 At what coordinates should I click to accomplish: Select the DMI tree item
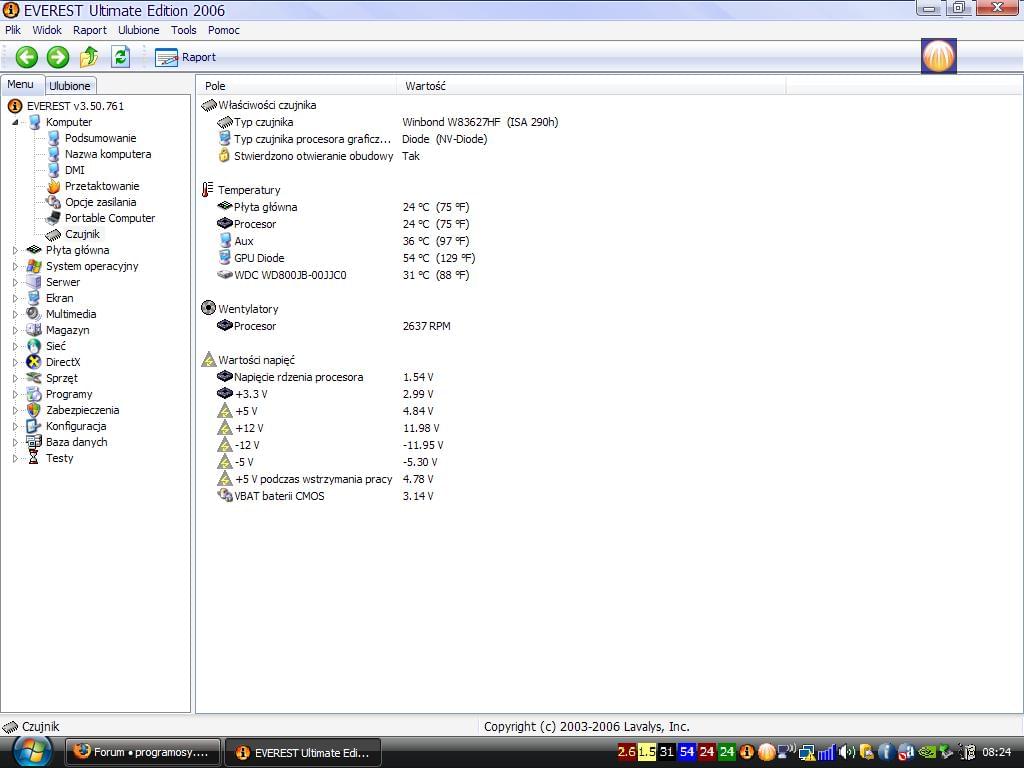[74, 170]
